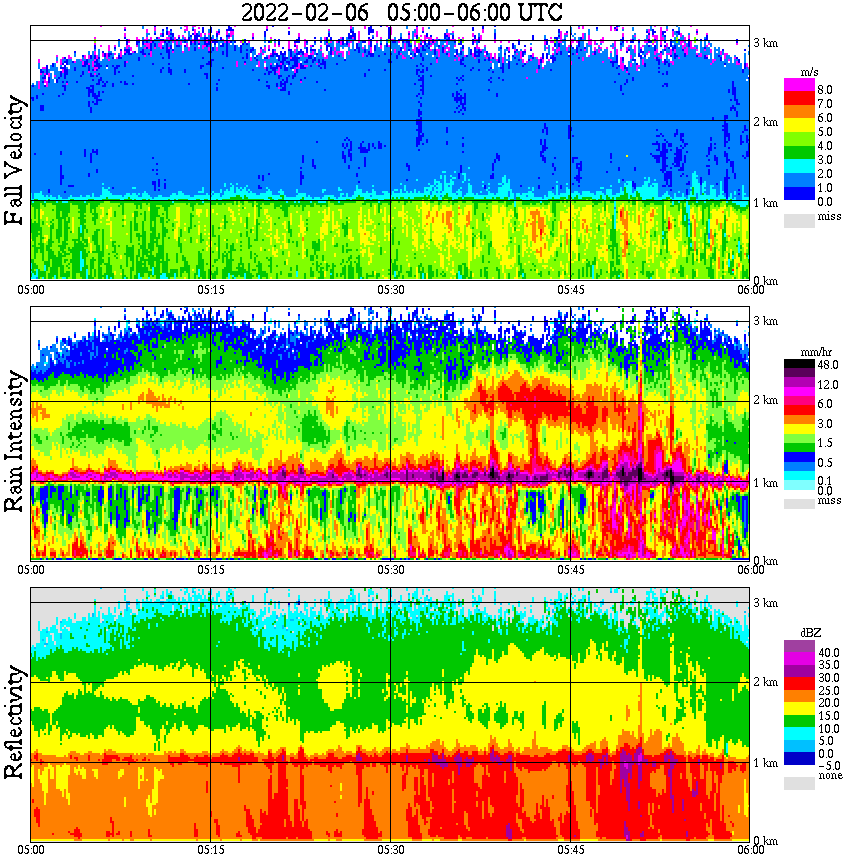Click the "05:15" tick under Fall Velocity panel
Viewport: 850px width, 868px height.
[211, 290]
